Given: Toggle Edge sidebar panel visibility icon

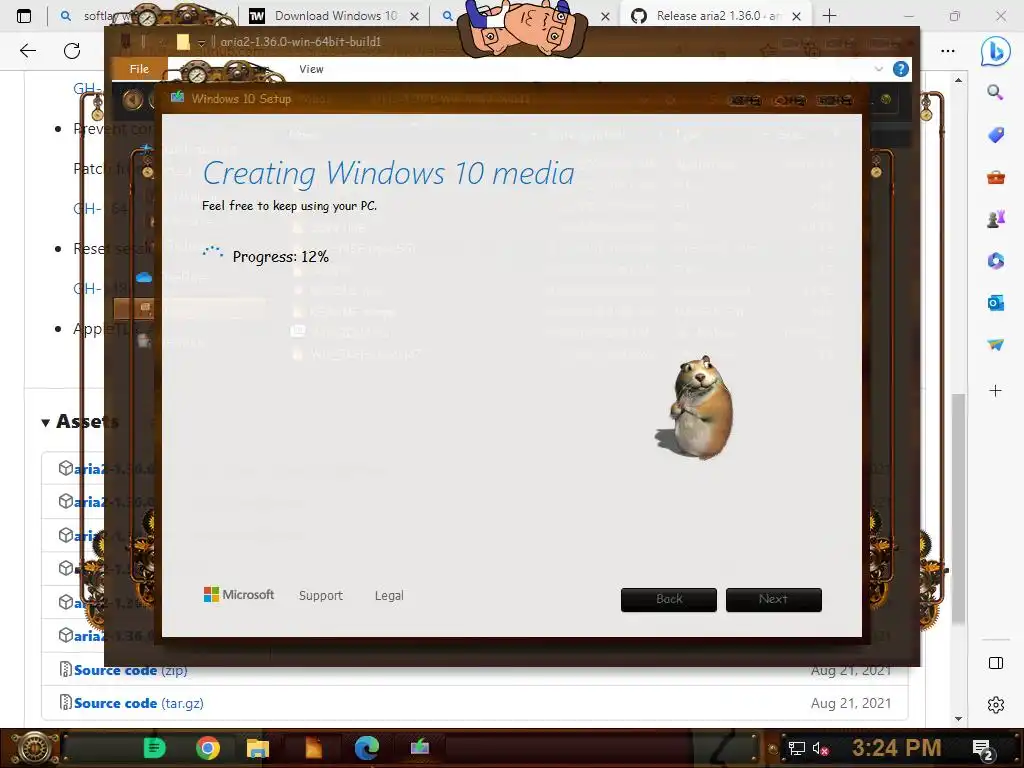Looking at the screenshot, I should 995,663.
